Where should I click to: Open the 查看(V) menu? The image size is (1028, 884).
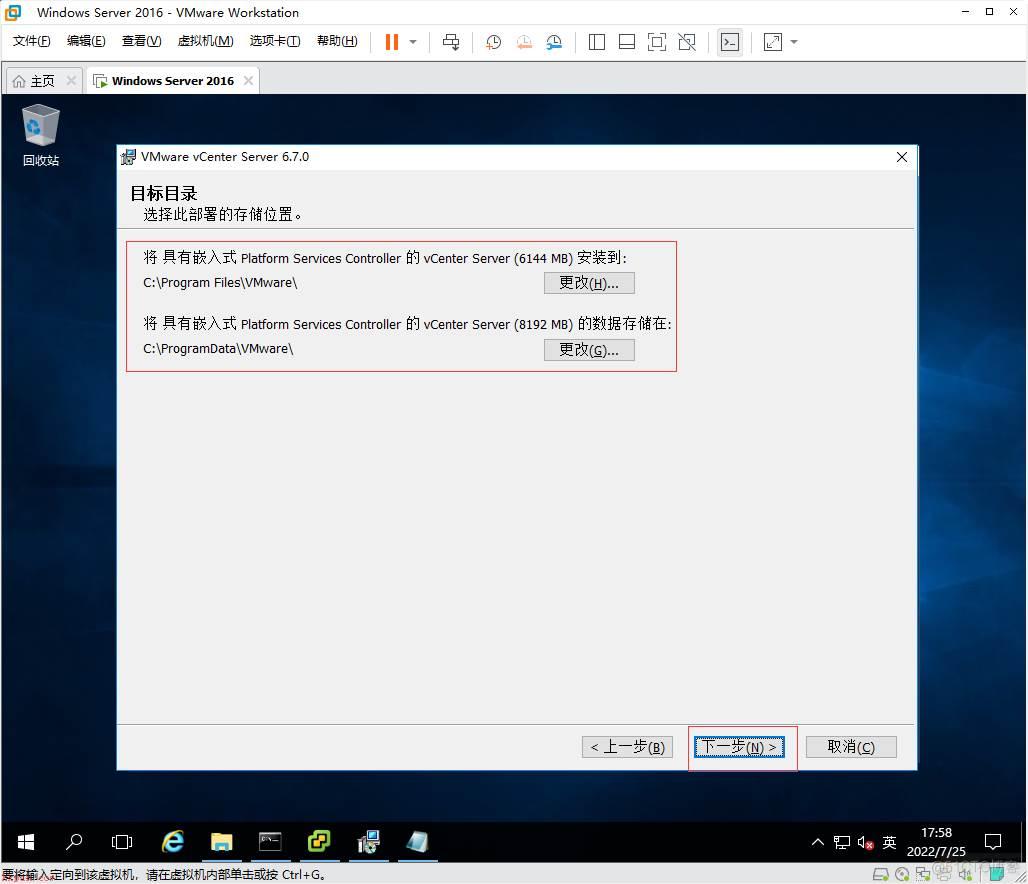pyautogui.click(x=142, y=41)
